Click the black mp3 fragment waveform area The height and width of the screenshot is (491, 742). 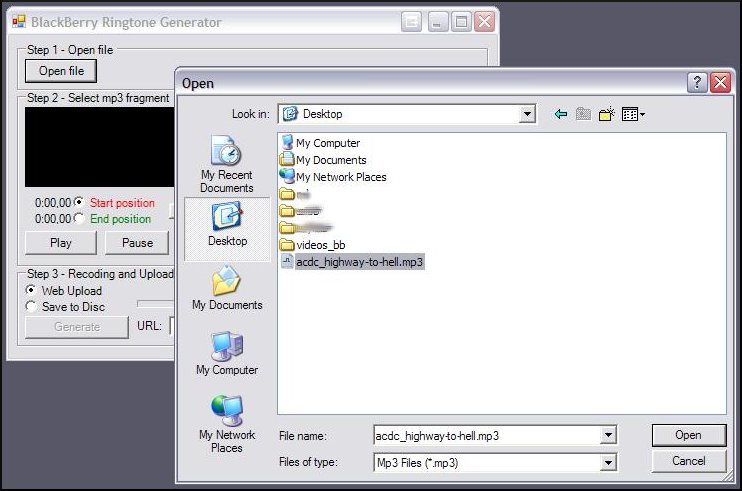99,147
